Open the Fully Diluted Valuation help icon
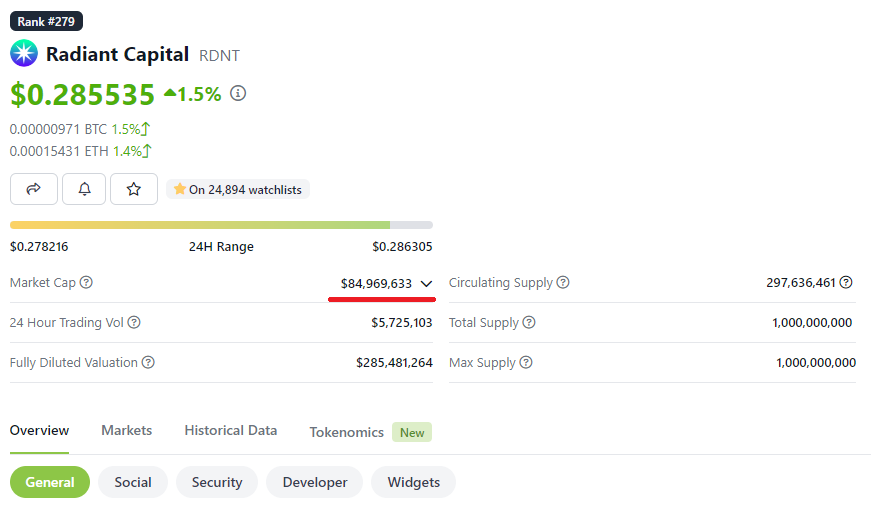The height and width of the screenshot is (519, 871). click(x=148, y=362)
